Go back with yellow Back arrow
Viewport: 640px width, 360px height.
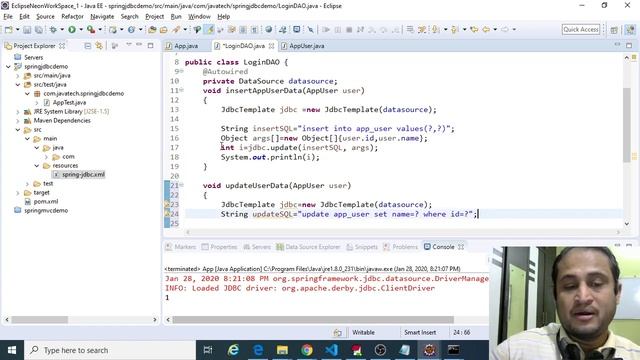[486, 30]
